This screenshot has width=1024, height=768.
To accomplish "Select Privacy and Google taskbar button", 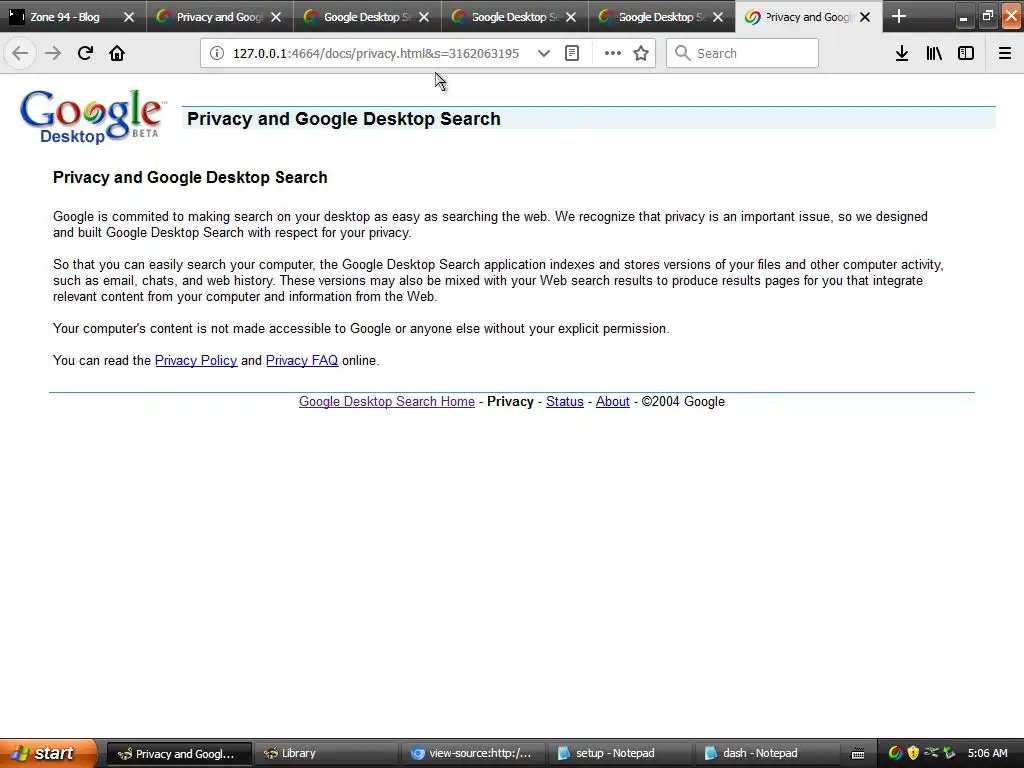I will click(x=179, y=753).
